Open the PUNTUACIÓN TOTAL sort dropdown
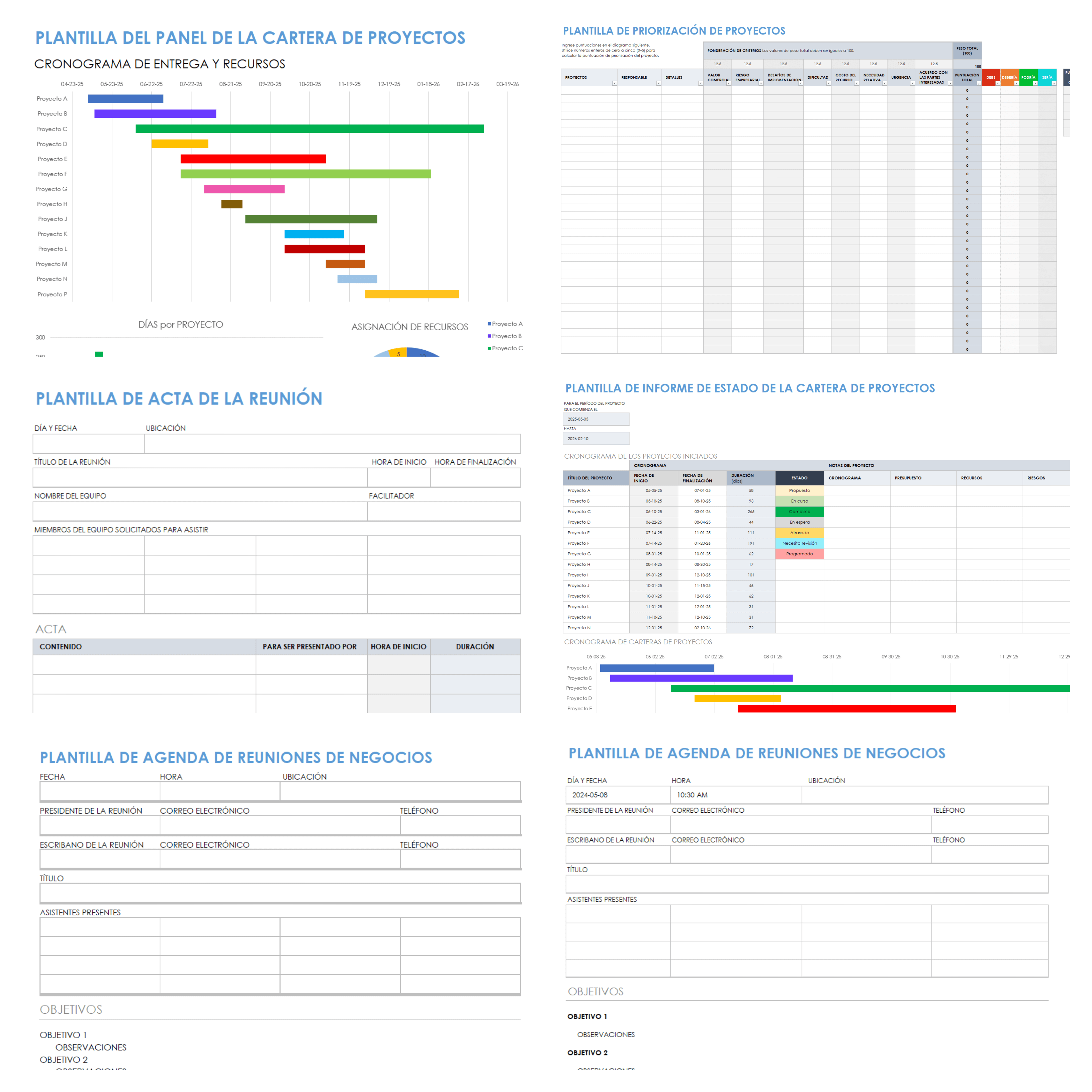Image resolution: width=1092 pixels, height=1092 pixels. click(x=978, y=84)
